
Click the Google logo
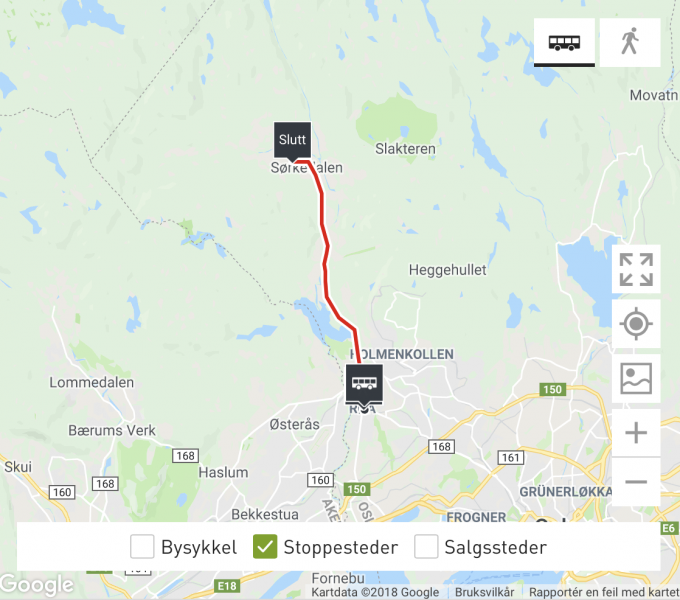click(37, 585)
